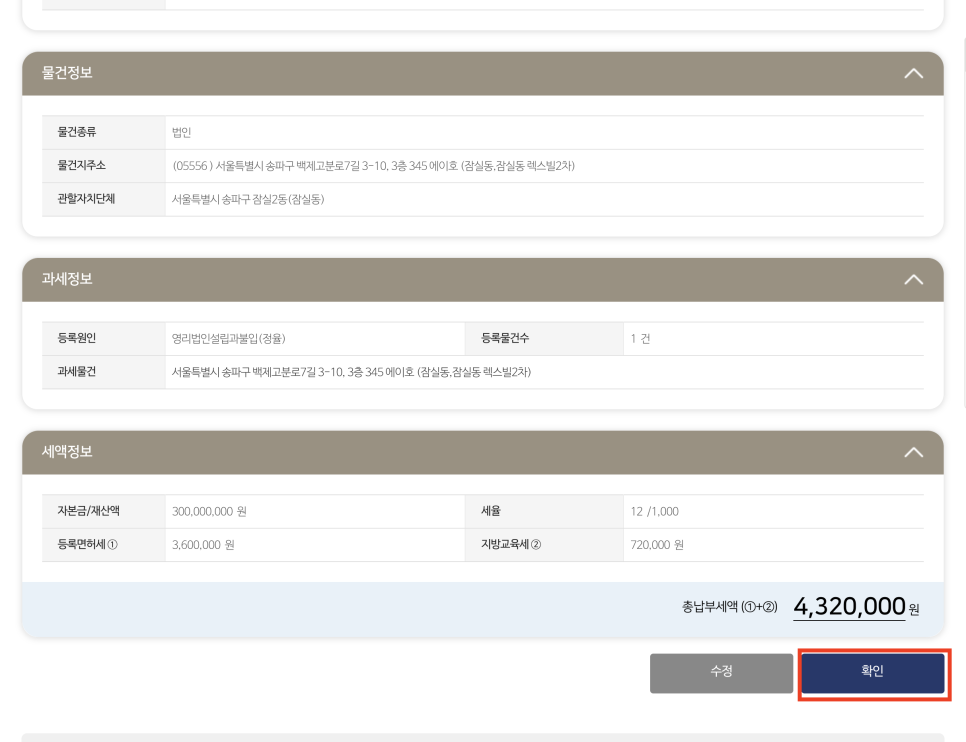
Task: Click the 세액정보 header bar title
Action: pyautogui.click(x=67, y=452)
